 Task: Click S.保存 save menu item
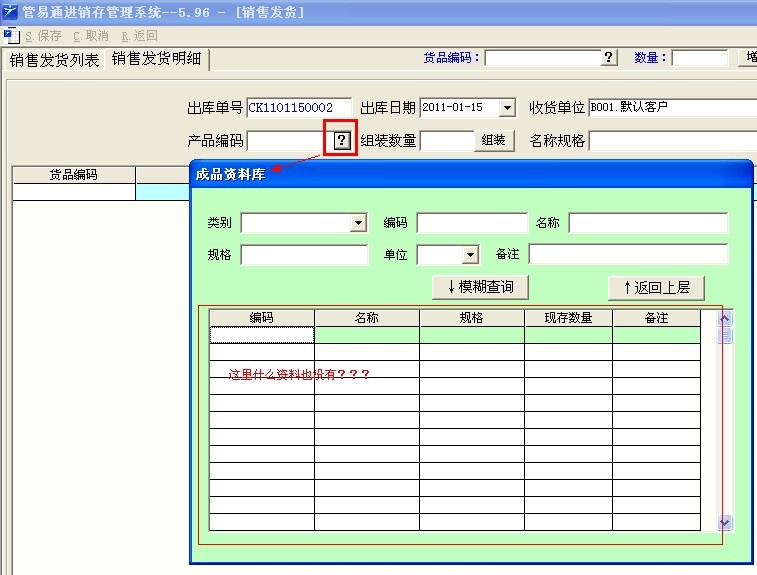pyautogui.click(x=43, y=36)
